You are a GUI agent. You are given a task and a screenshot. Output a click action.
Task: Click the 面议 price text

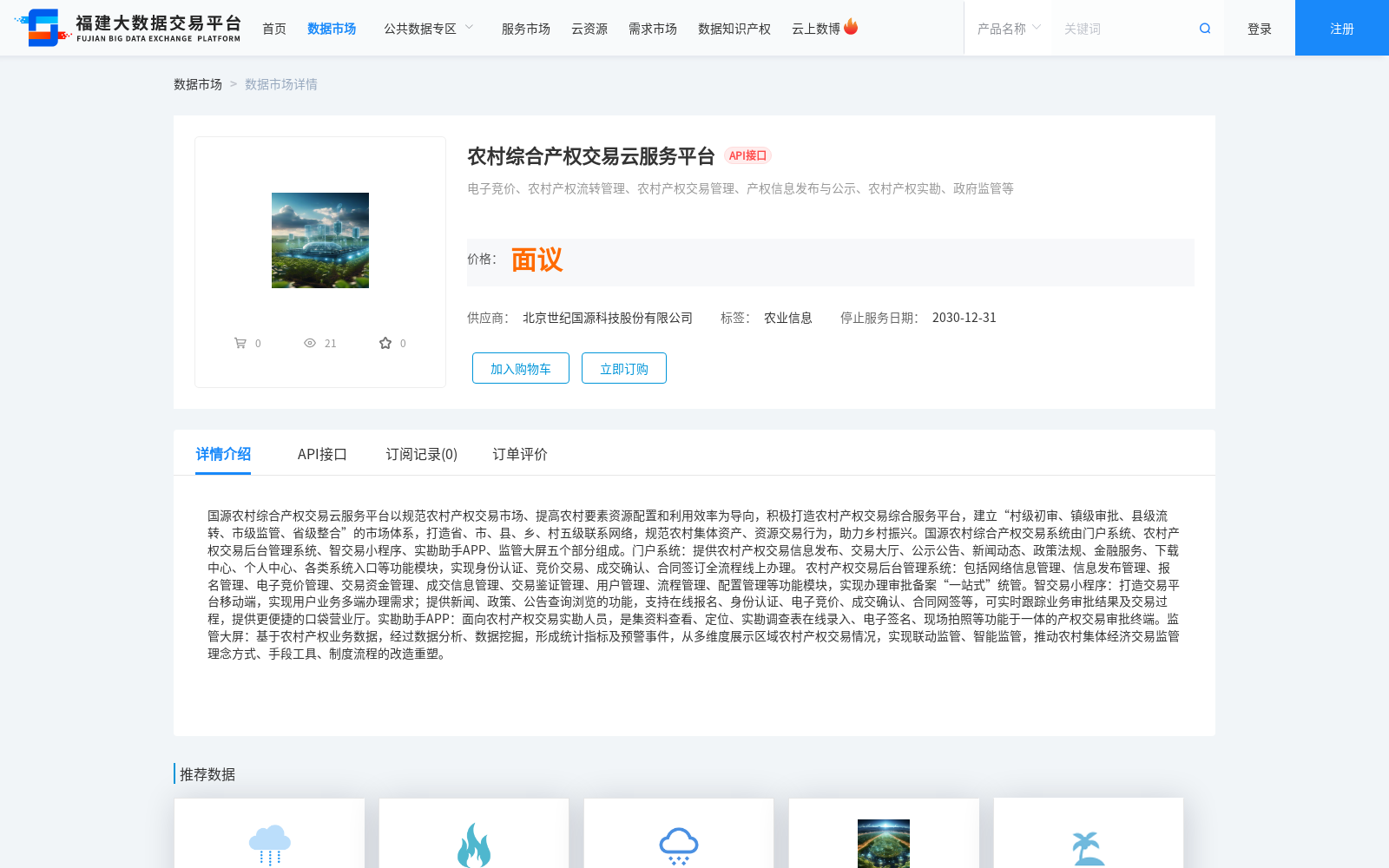click(537, 260)
